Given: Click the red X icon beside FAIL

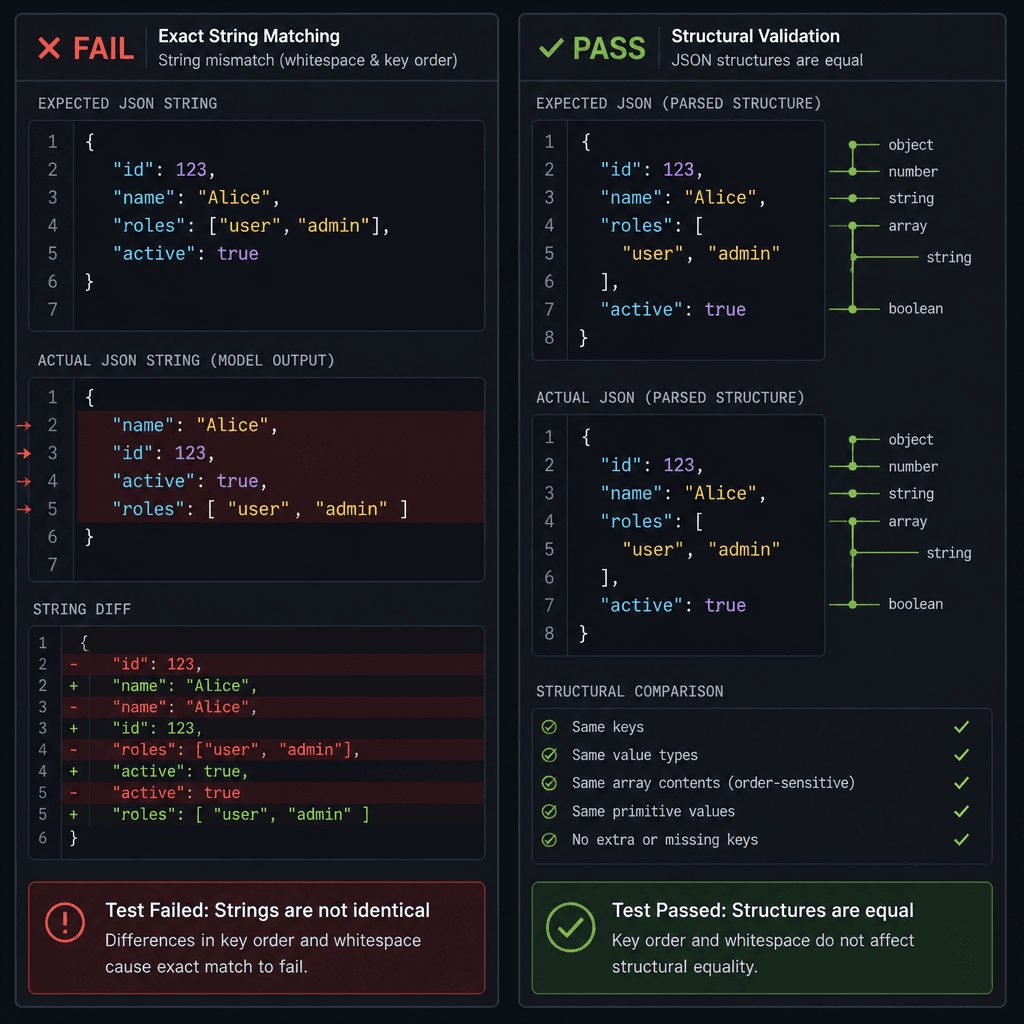Looking at the screenshot, I should (x=49, y=48).
